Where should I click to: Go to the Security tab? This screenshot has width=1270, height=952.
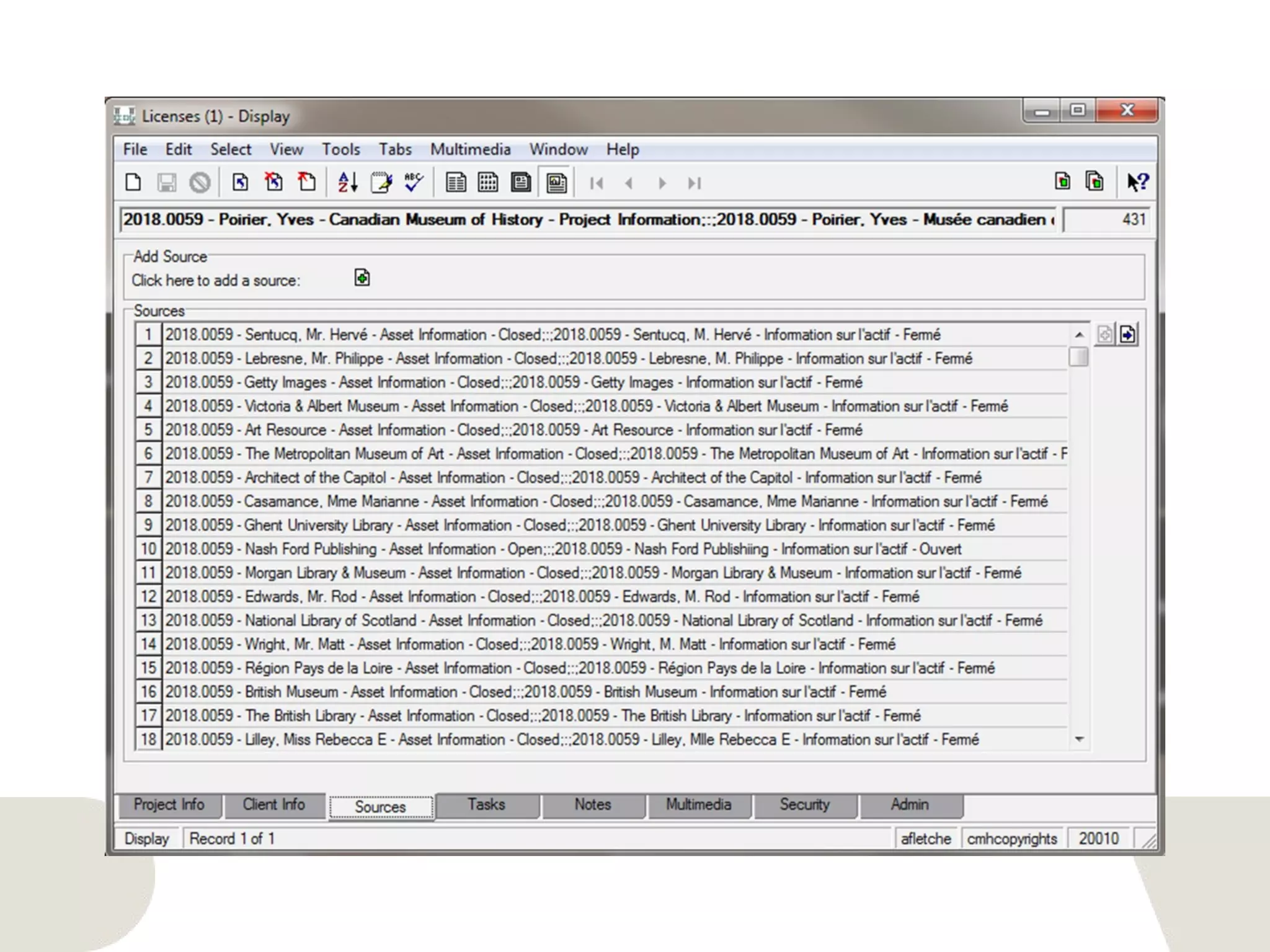(x=804, y=804)
